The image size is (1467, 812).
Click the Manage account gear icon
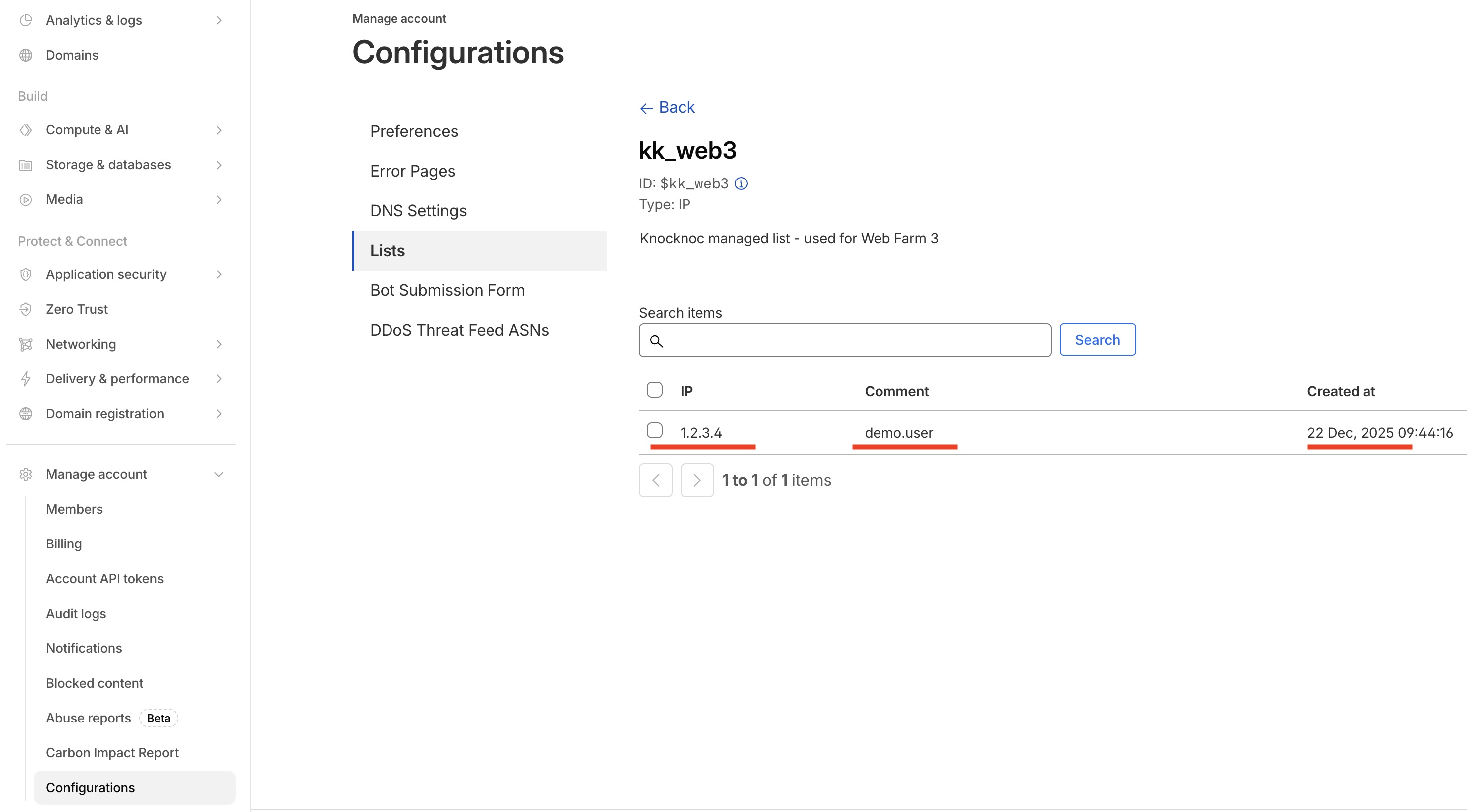point(26,474)
